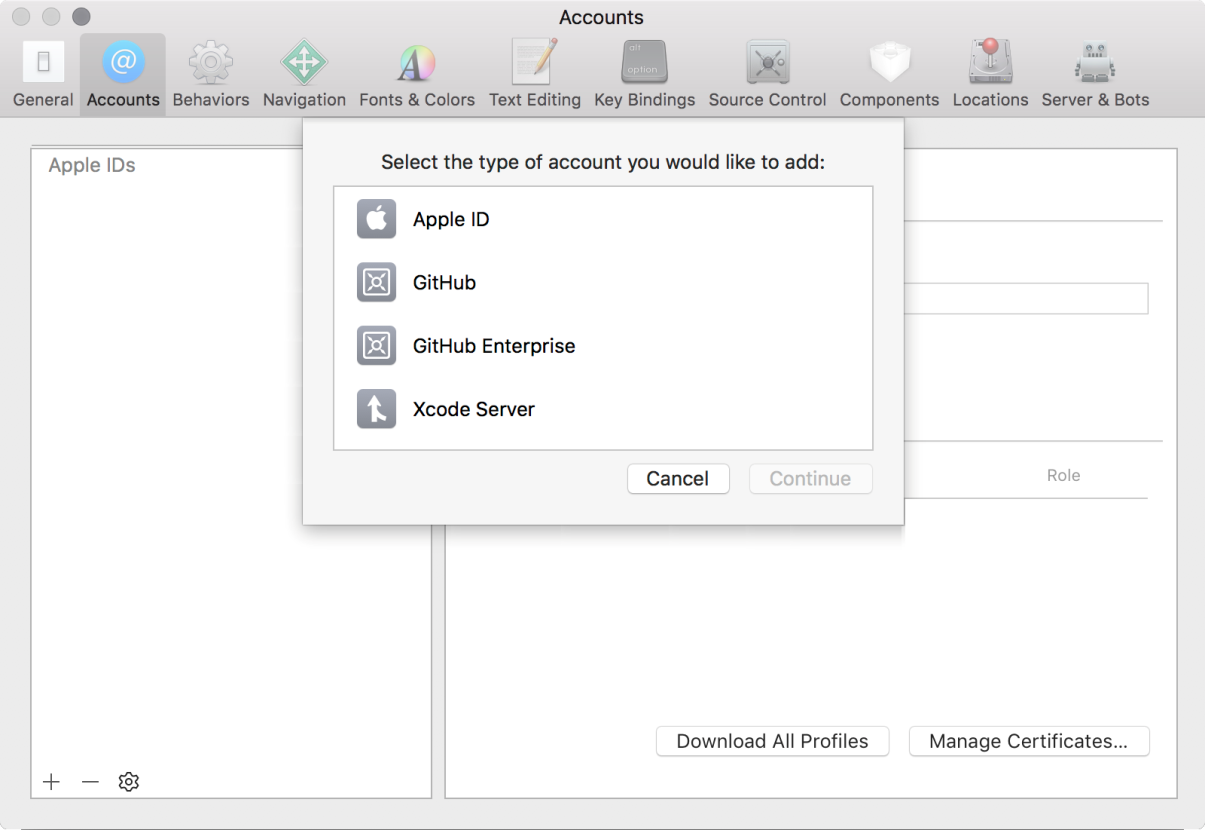Click the description input field
This screenshot has width=1205, height=830.
coord(1026,298)
